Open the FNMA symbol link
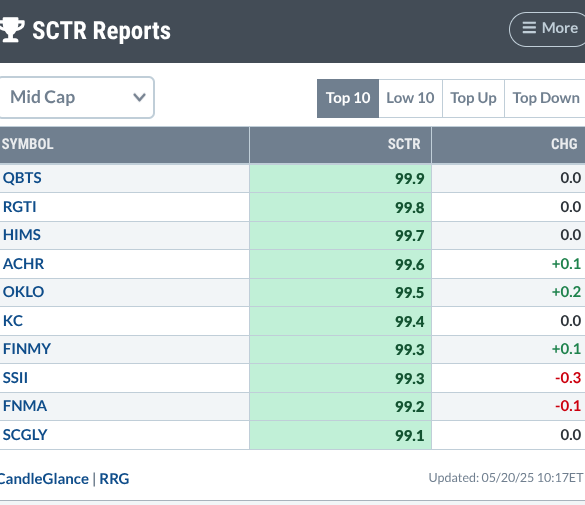This screenshot has width=585, height=505. [x=25, y=406]
